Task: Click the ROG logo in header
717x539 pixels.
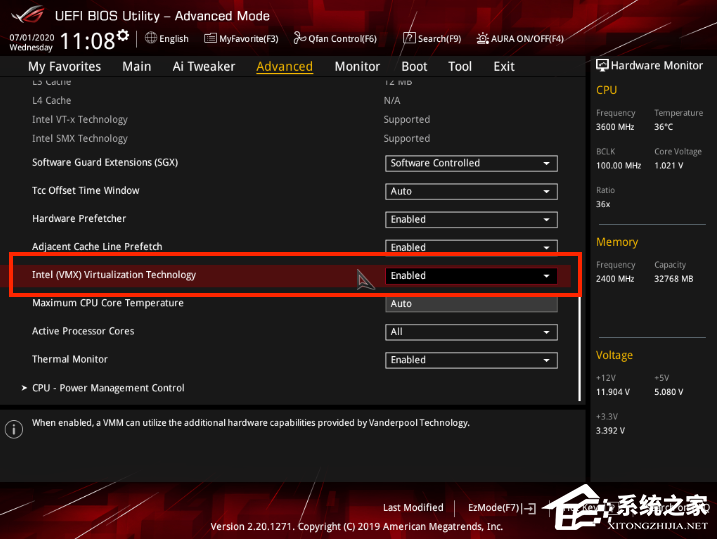Action: pyautogui.click(x=28, y=15)
